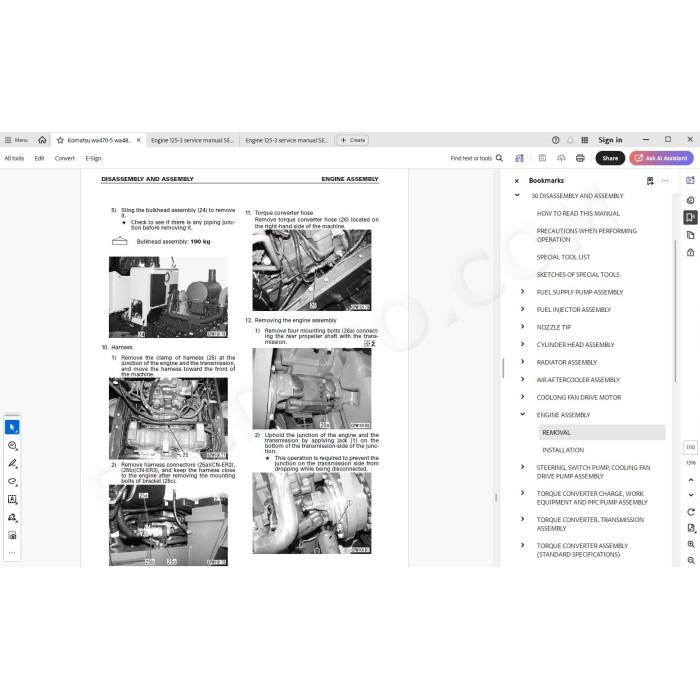Go to next page with down arrow
This screenshot has width=700, height=700.
click(691, 495)
